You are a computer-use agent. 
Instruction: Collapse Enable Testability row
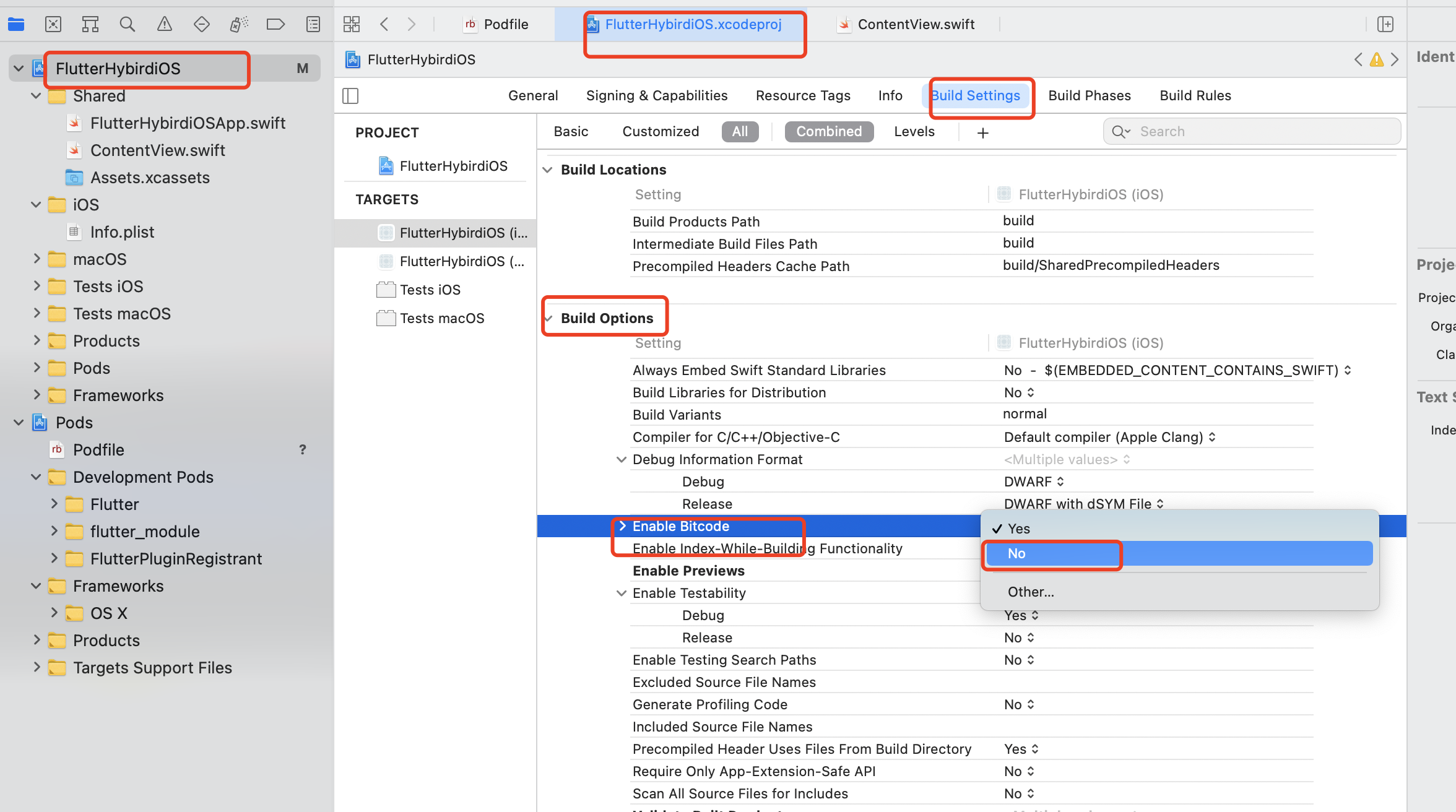coord(622,593)
